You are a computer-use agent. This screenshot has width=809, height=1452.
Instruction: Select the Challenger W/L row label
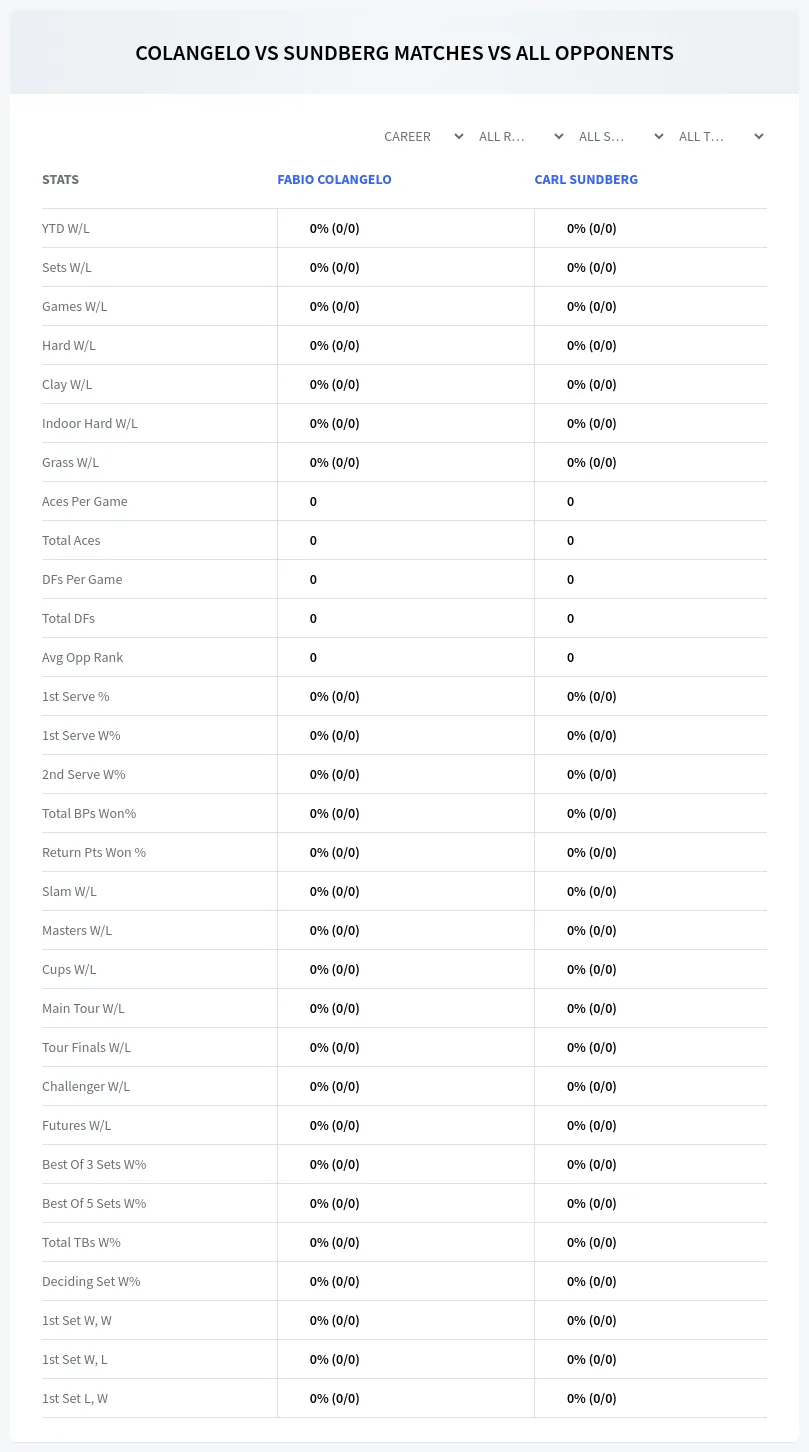[x=86, y=1086]
